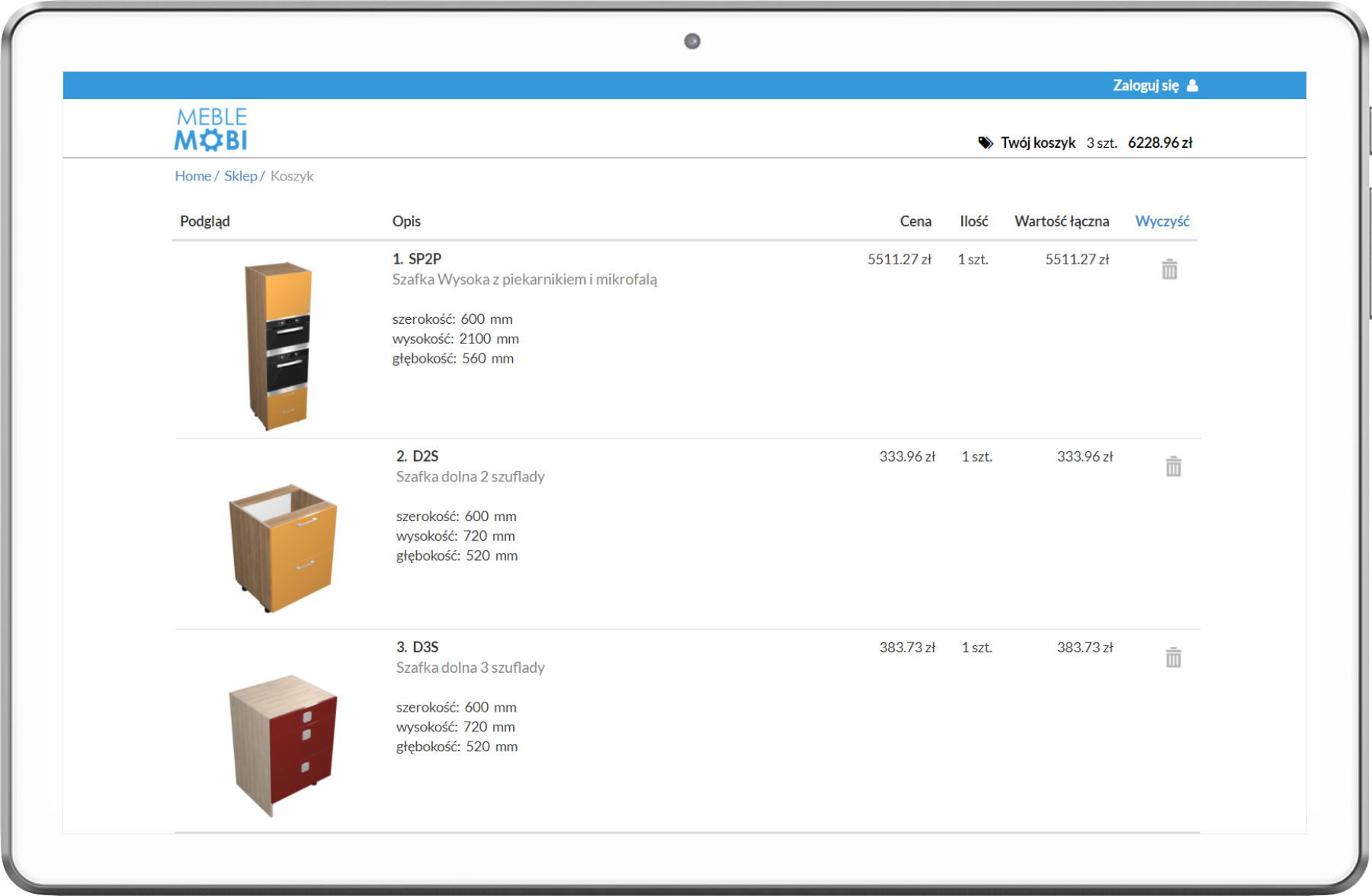Image resolution: width=1372 pixels, height=896 pixels.
Task: View the orange D2S cabinet image
Action: (282, 546)
